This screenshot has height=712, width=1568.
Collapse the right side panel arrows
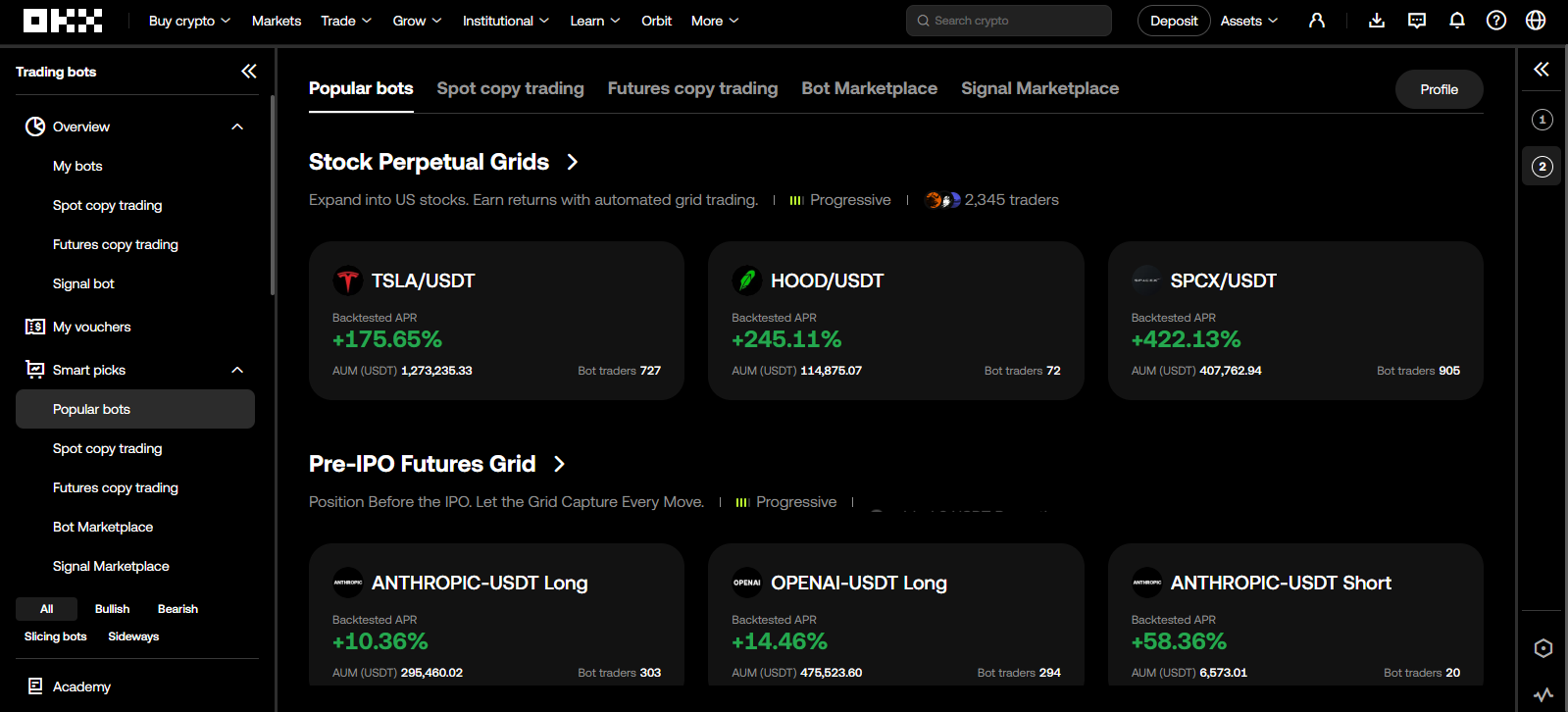pos(1542,69)
